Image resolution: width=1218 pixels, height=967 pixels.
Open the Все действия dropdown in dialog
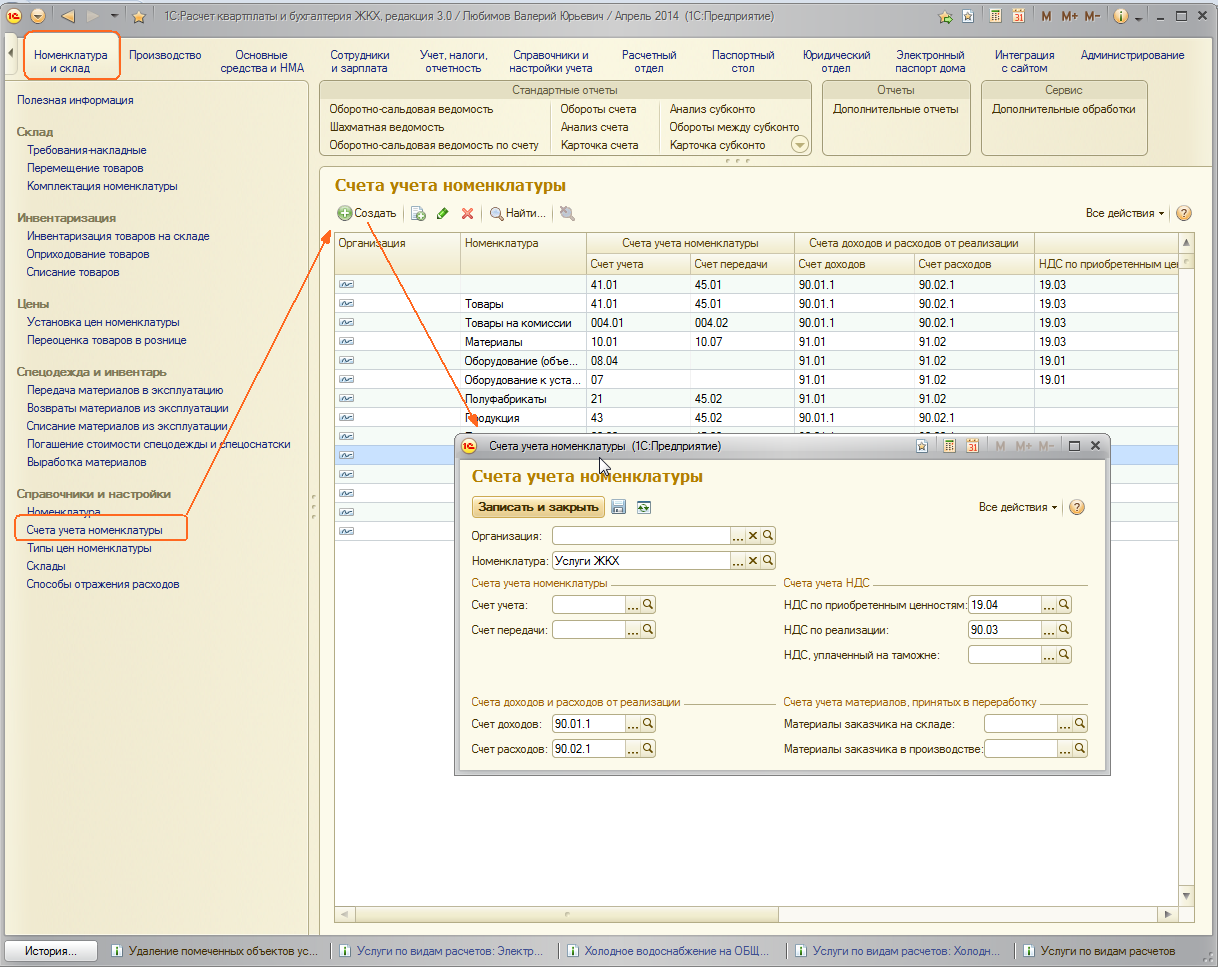pyautogui.click(x=1018, y=507)
